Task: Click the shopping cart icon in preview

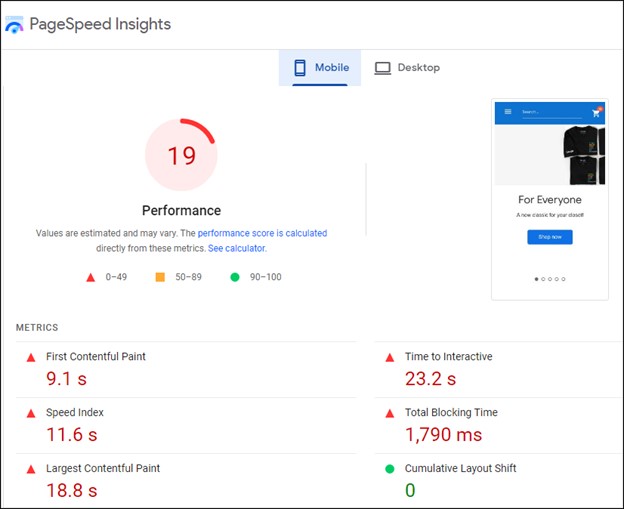Action: pos(597,113)
